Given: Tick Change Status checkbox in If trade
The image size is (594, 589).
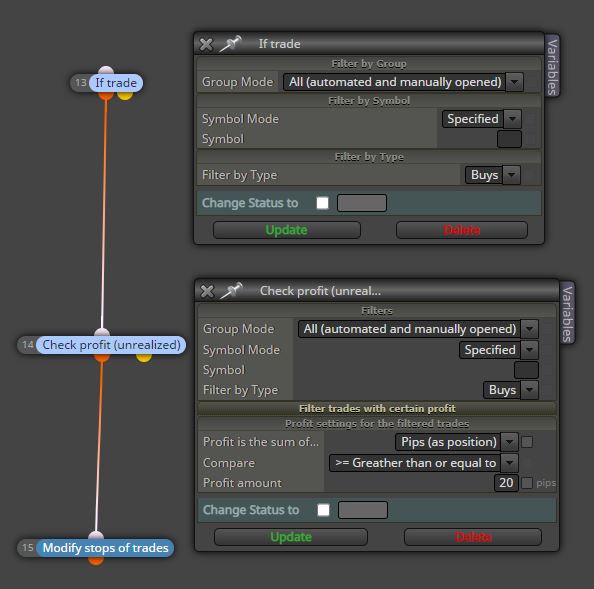Looking at the screenshot, I should [x=322, y=203].
